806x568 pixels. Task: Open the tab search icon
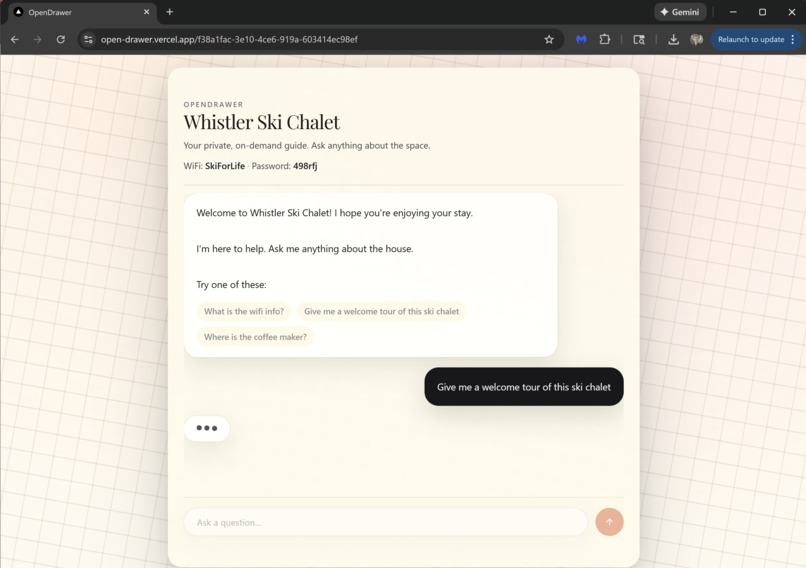click(639, 40)
